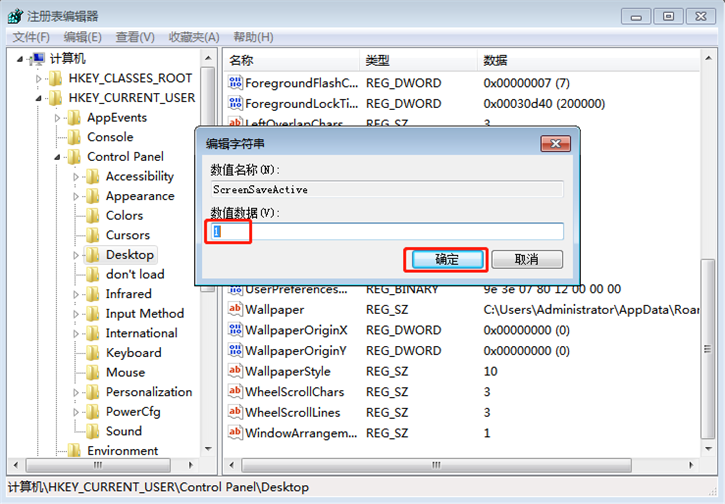Select the Keyboard key in tree
This screenshot has height=504, width=725.
(133, 353)
